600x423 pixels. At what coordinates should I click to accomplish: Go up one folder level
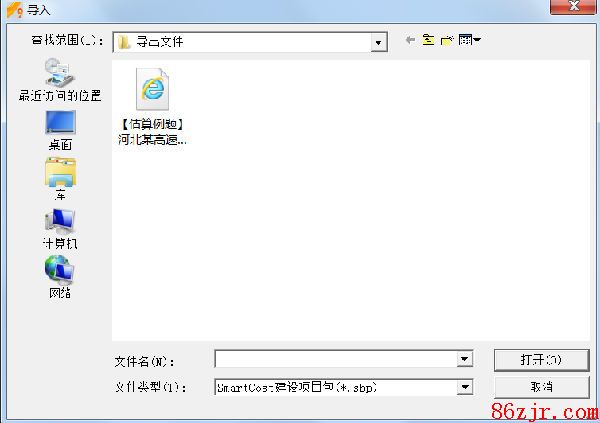click(x=428, y=40)
